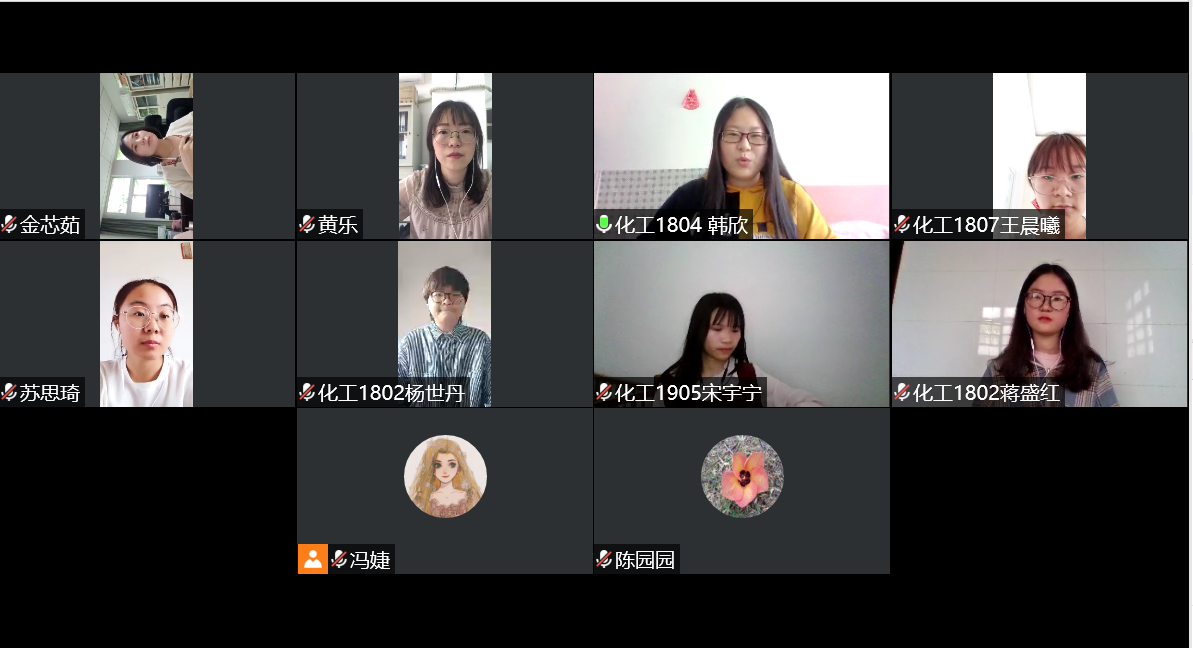Viewport: 1193px width, 648px height.
Task: Click muted mic icon beside 化工1905宋宇宁
Action: tap(604, 392)
